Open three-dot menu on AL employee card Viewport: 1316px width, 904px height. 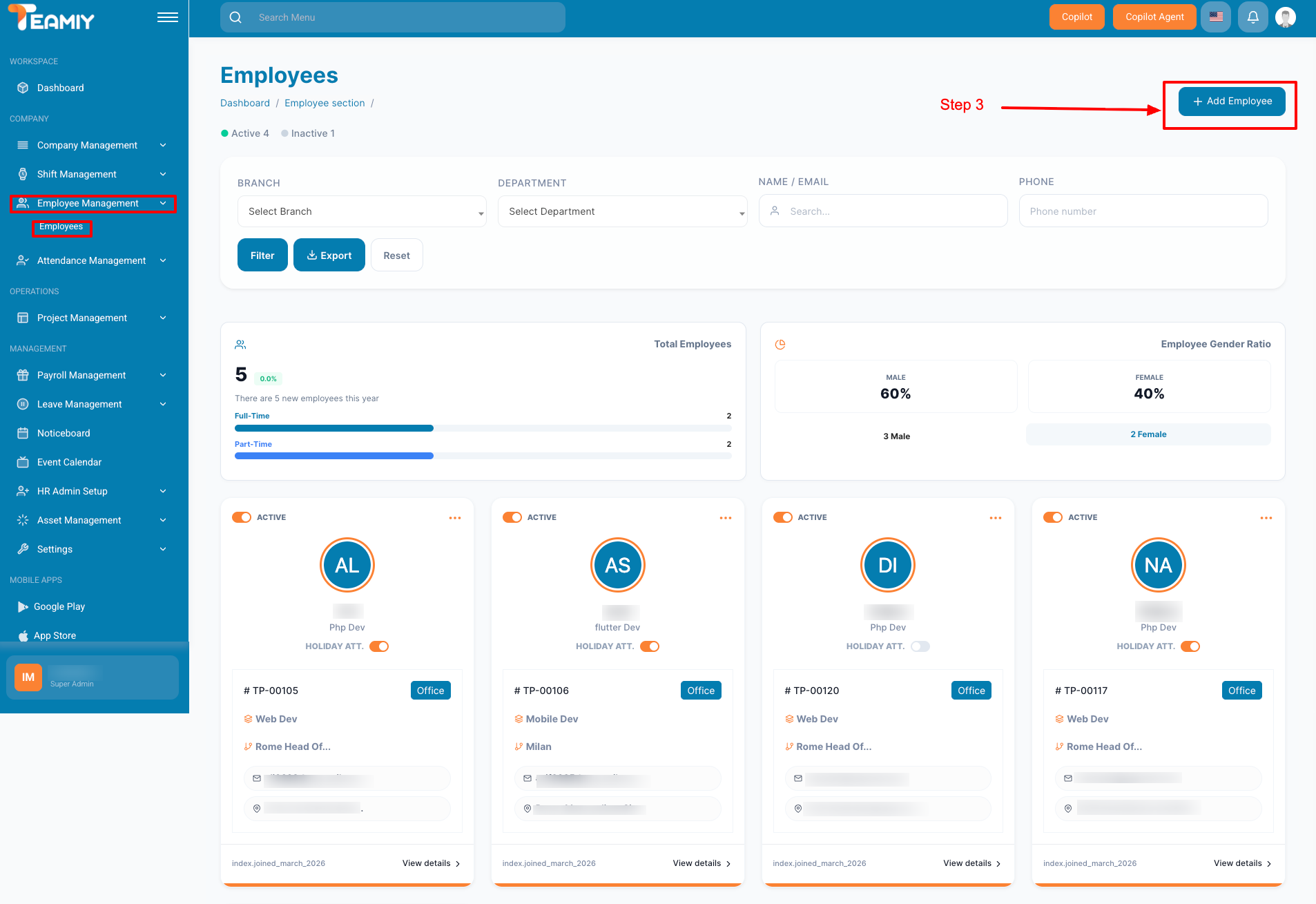(x=454, y=518)
